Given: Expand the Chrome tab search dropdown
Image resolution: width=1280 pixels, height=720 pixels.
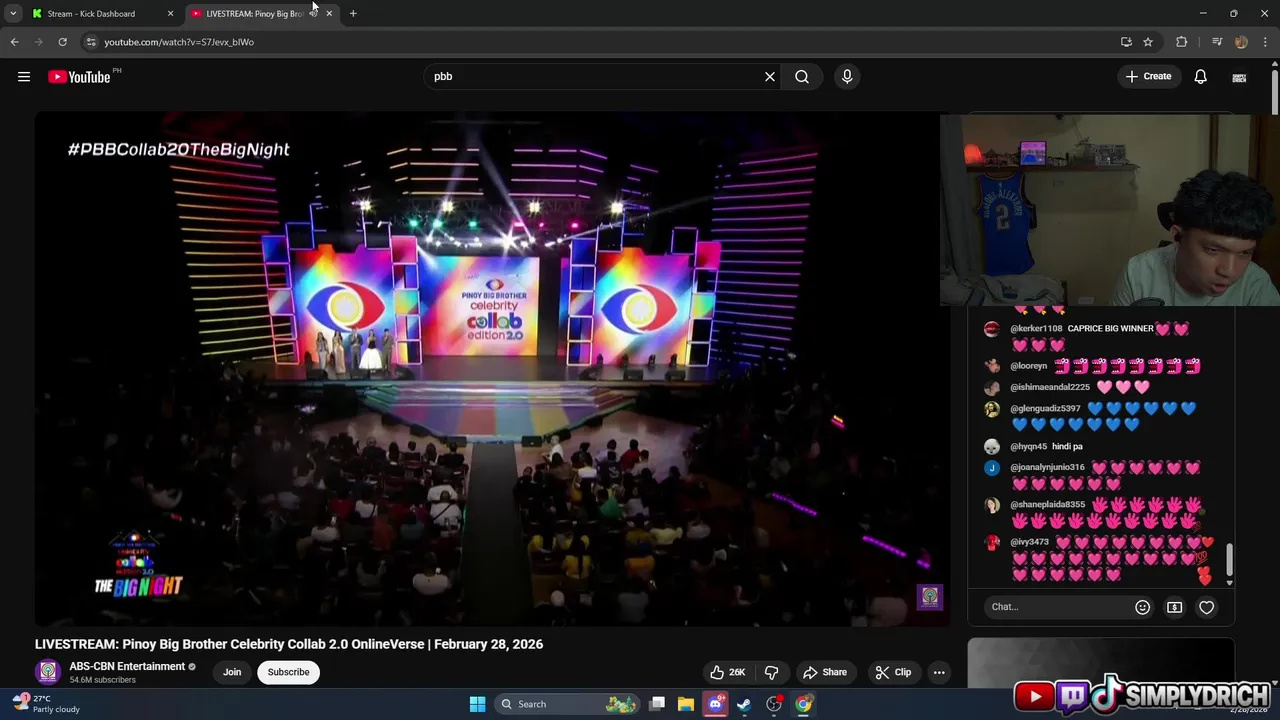Looking at the screenshot, I should point(13,14).
